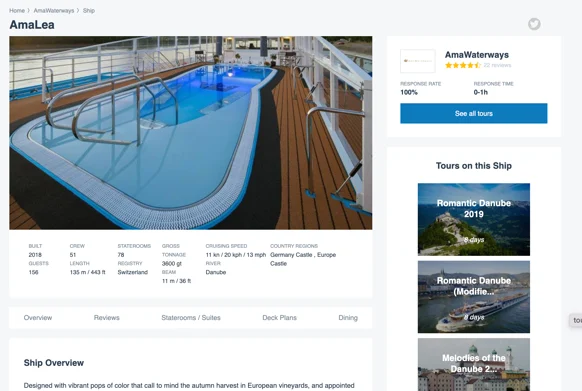Select the length value 135 m / 443 ft
The height and width of the screenshot is (391, 582).
click(88, 272)
